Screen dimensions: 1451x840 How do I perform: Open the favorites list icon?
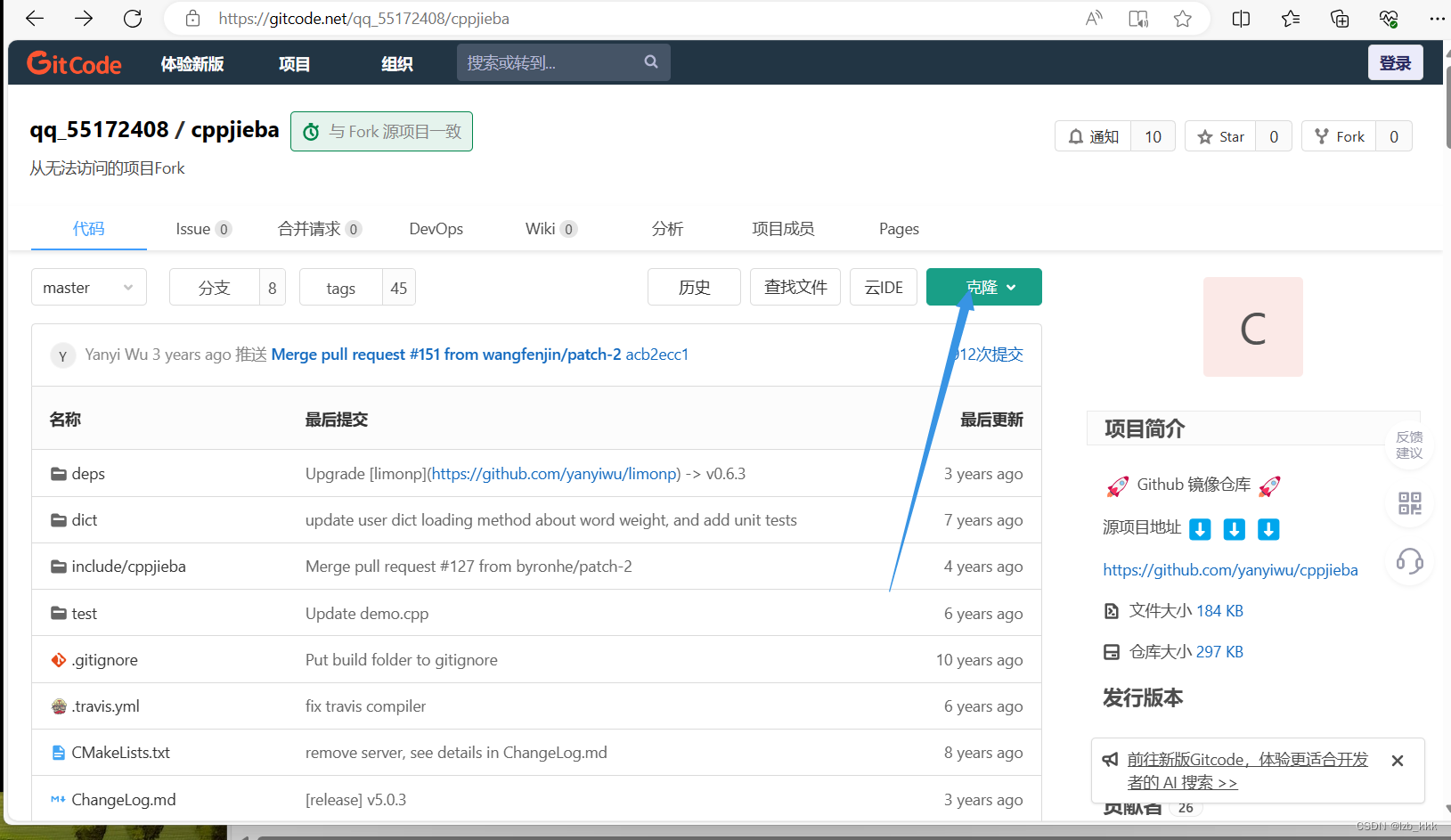[1291, 19]
